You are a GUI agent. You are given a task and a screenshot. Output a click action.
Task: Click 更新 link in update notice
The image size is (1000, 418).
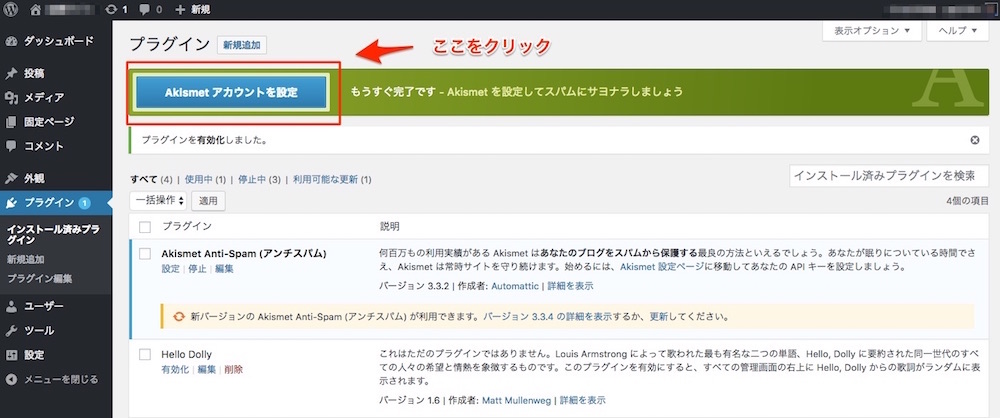[x=659, y=317]
